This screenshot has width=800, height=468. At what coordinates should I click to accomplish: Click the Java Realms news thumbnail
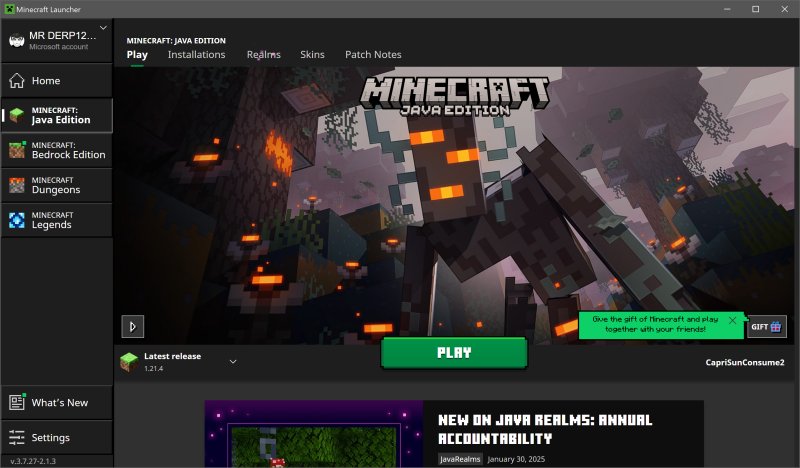[x=314, y=434]
